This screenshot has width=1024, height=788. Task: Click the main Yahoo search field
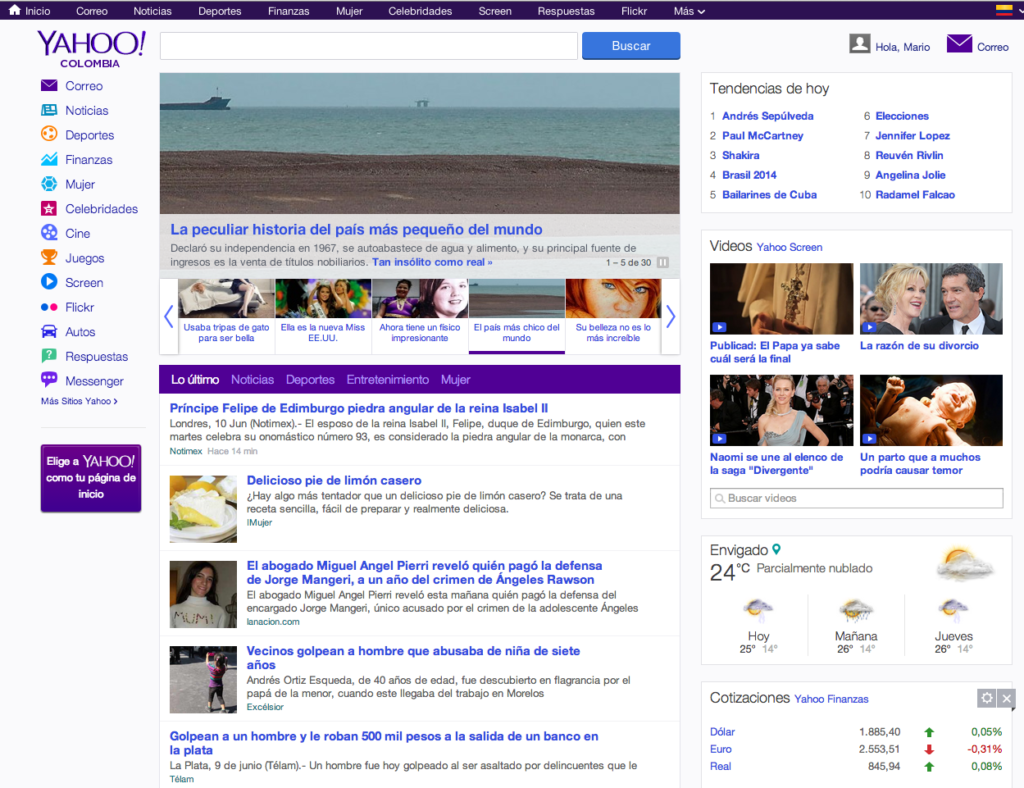(369, 46)
